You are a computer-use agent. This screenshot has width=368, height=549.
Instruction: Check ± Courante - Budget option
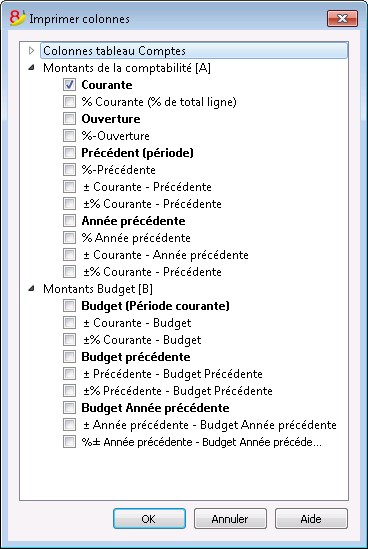(69, 322)
